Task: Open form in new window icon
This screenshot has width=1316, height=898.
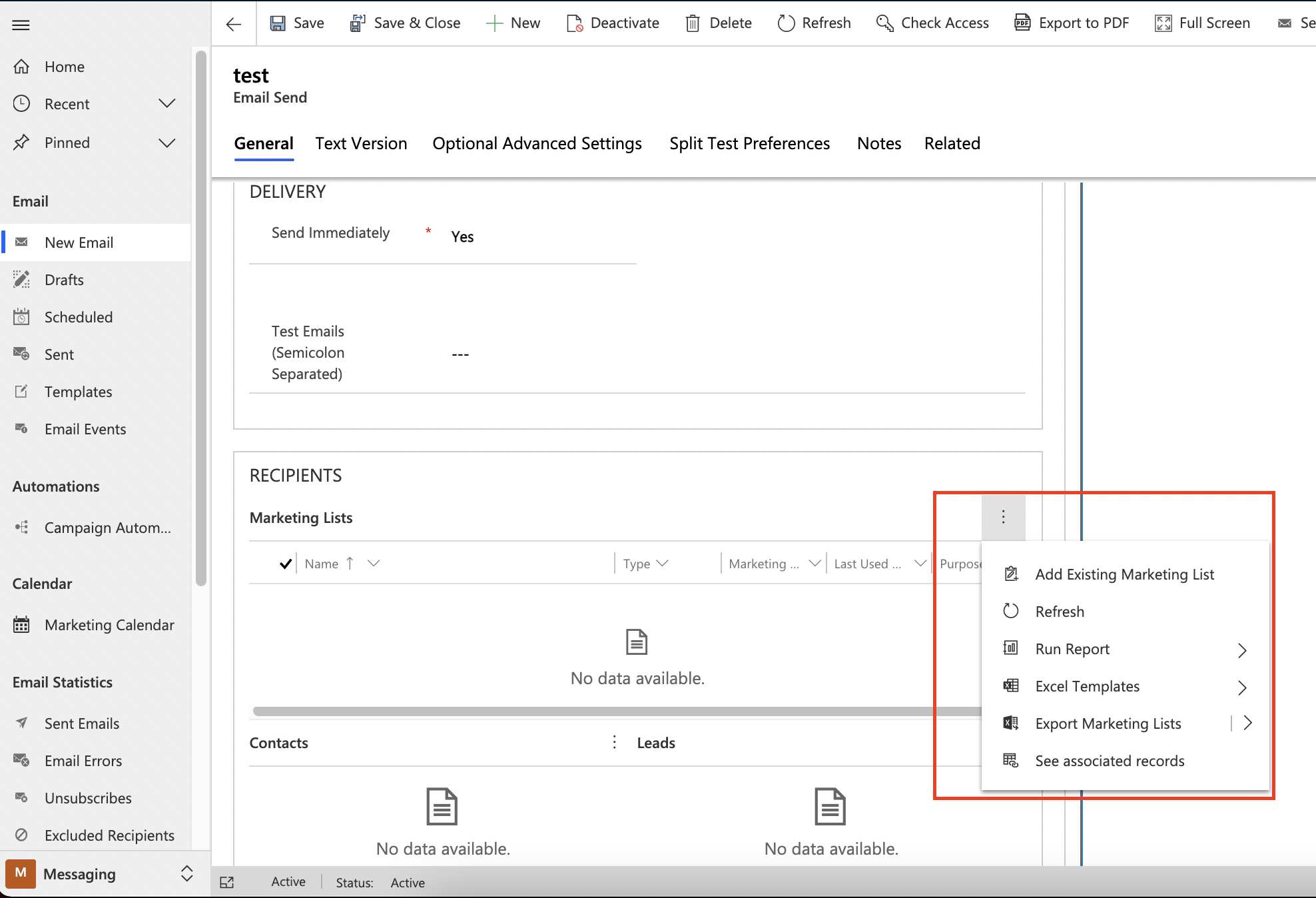Action: pos(227,883)
